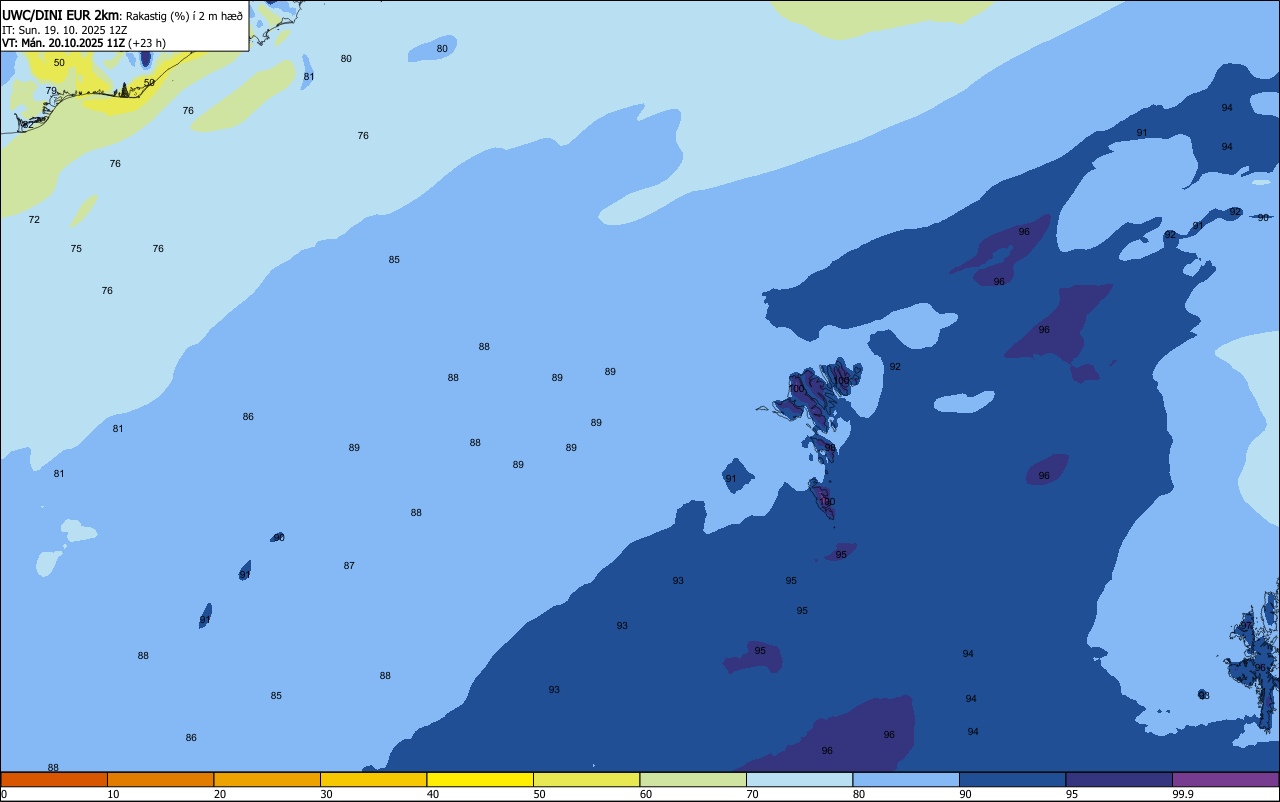The width and height of the screenshot is (1280, 802).
Task: Click the '97' humidity value over Shetland
Action: (1246, 624)
